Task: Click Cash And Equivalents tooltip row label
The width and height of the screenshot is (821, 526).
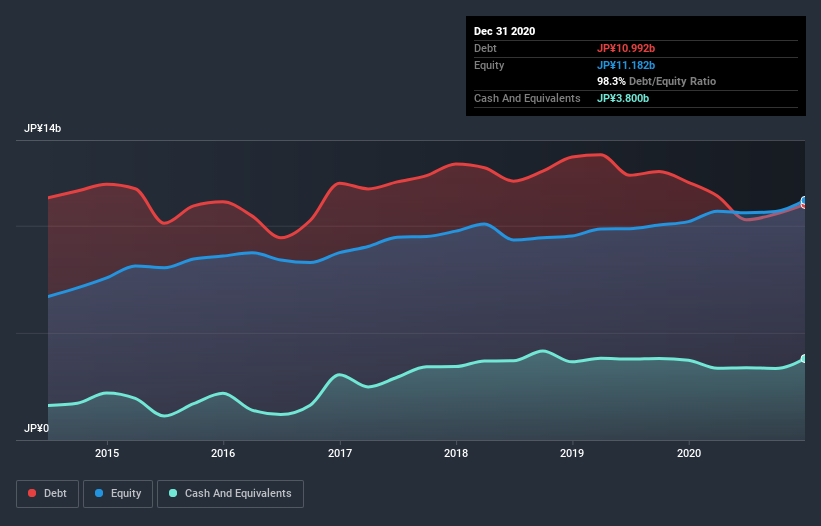Action: pos(527,98)
